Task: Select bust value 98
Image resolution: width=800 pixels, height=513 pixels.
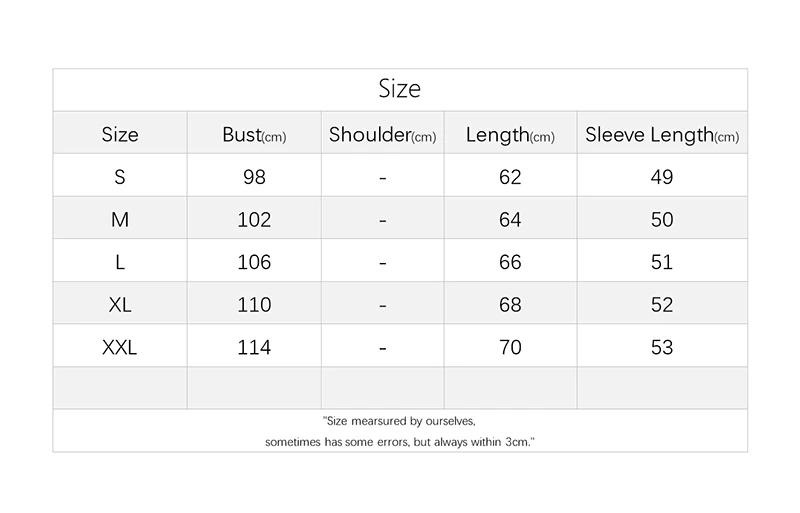Action: point(254,177)
